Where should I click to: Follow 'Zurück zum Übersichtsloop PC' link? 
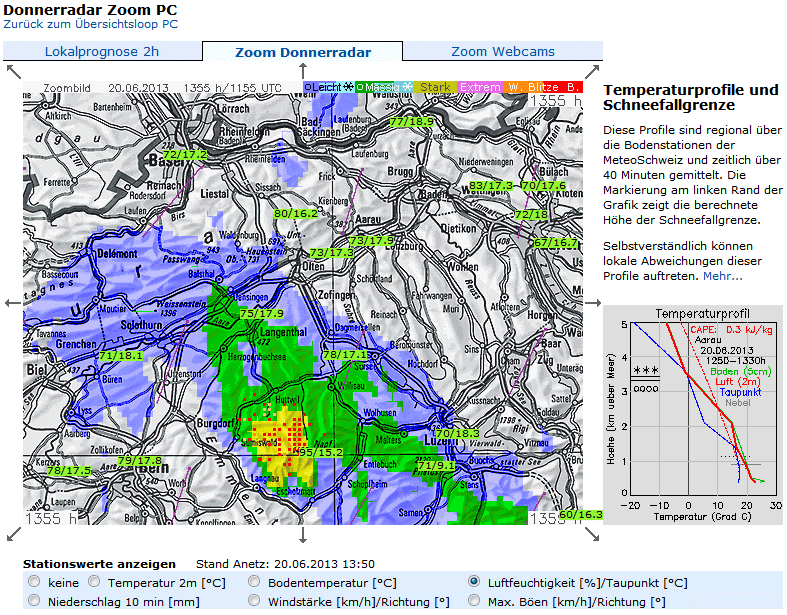[91, 24]
